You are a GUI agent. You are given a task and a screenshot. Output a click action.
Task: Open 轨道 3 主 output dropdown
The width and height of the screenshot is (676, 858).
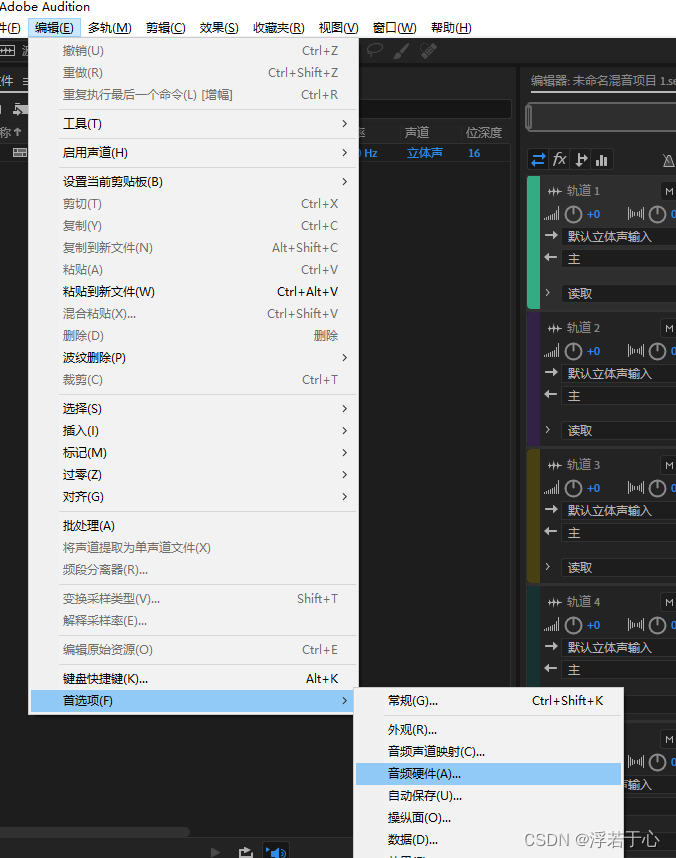coord(619,532)
